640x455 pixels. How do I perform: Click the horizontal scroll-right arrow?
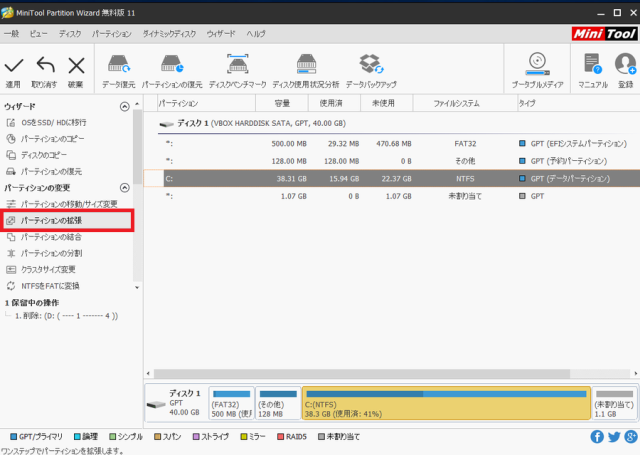[636, 373]
